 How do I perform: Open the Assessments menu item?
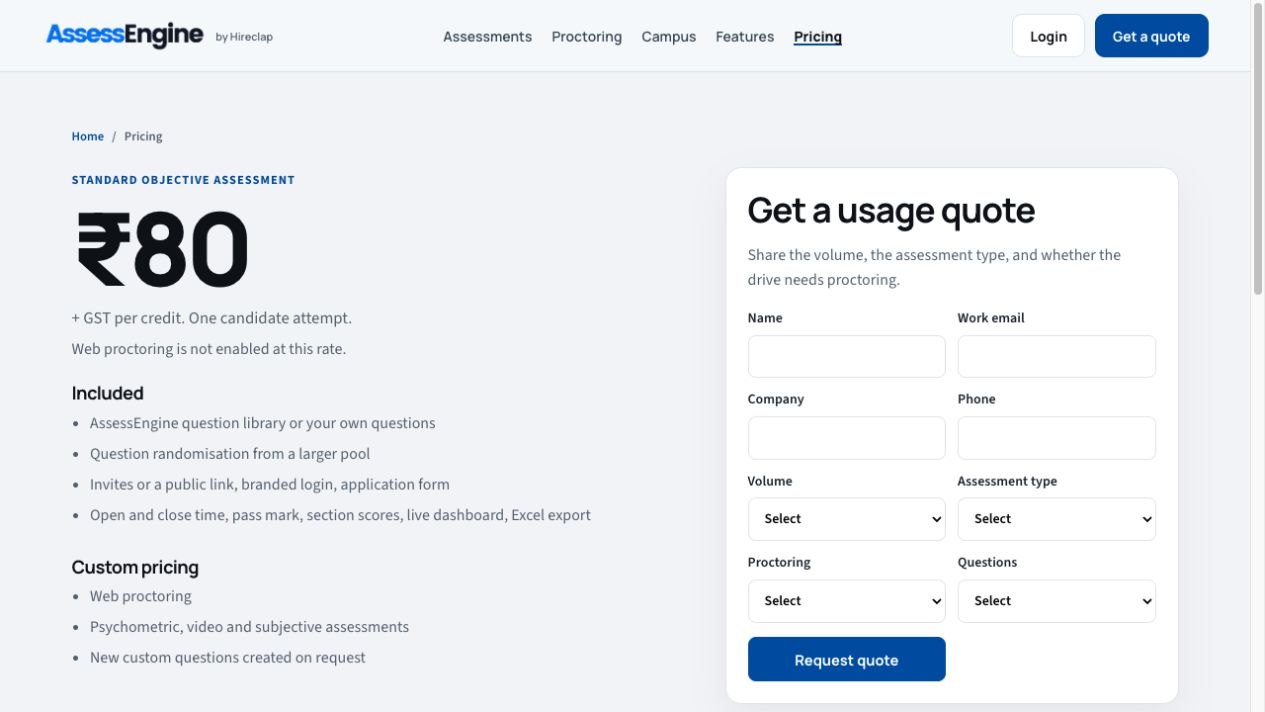[487, 37]
